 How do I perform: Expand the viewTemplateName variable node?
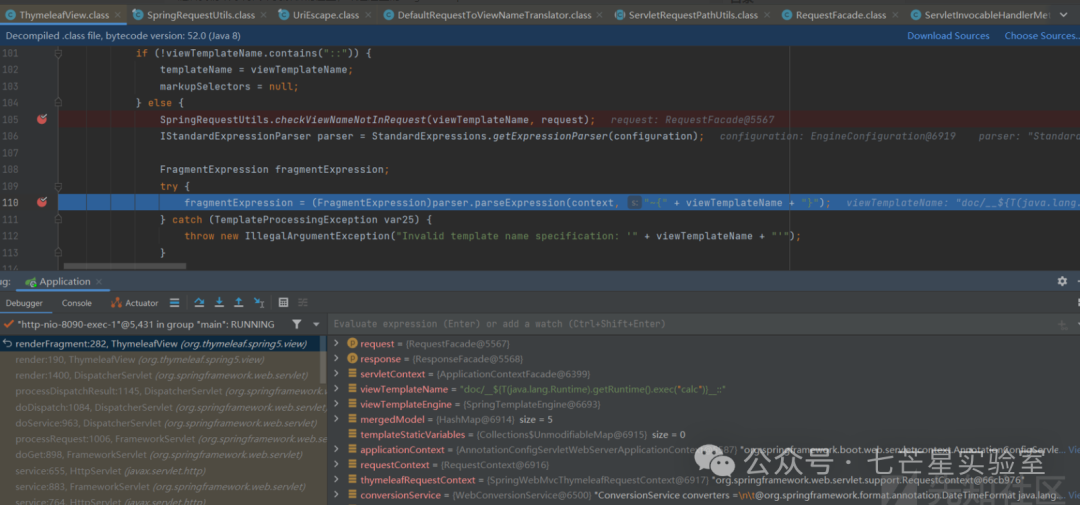pos(336,389)
